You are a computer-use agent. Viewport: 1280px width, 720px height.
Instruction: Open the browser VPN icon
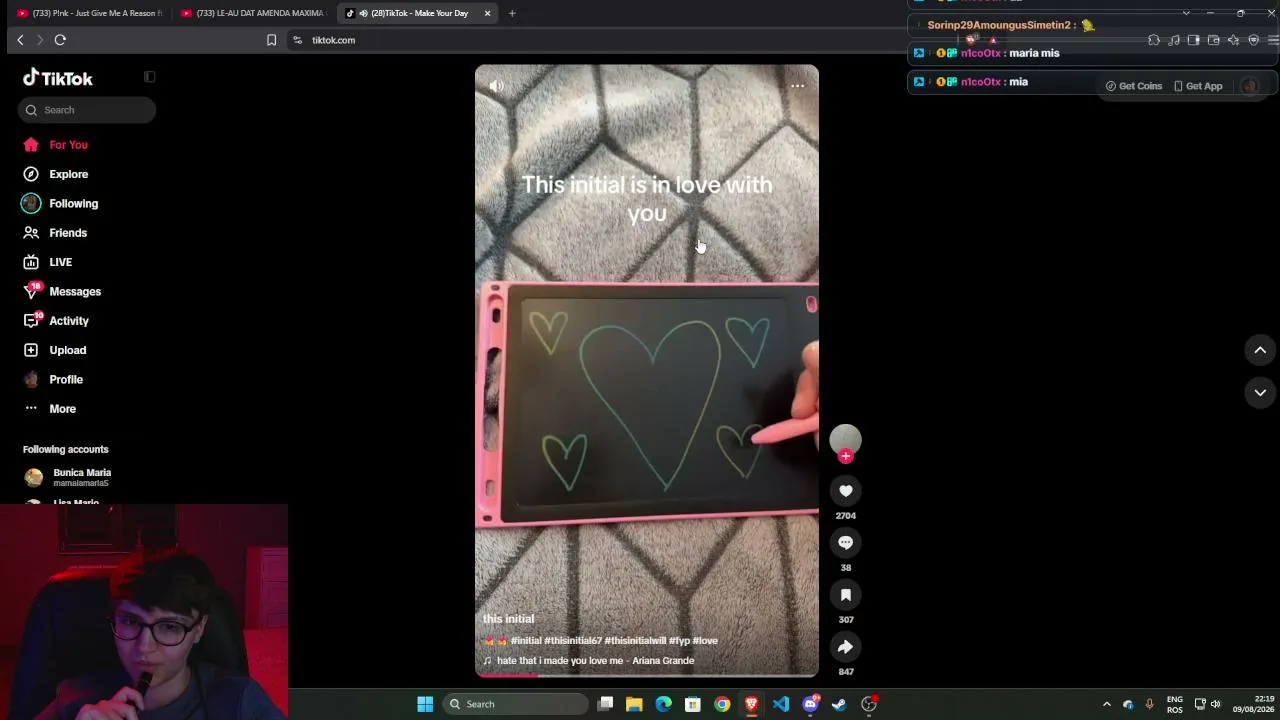(1253, 40)
